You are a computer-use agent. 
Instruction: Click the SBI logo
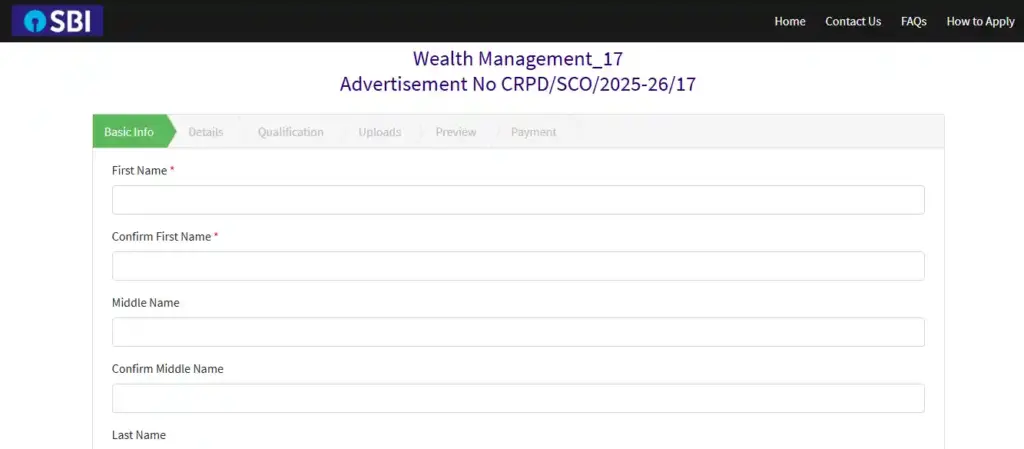tap(57, 21)
